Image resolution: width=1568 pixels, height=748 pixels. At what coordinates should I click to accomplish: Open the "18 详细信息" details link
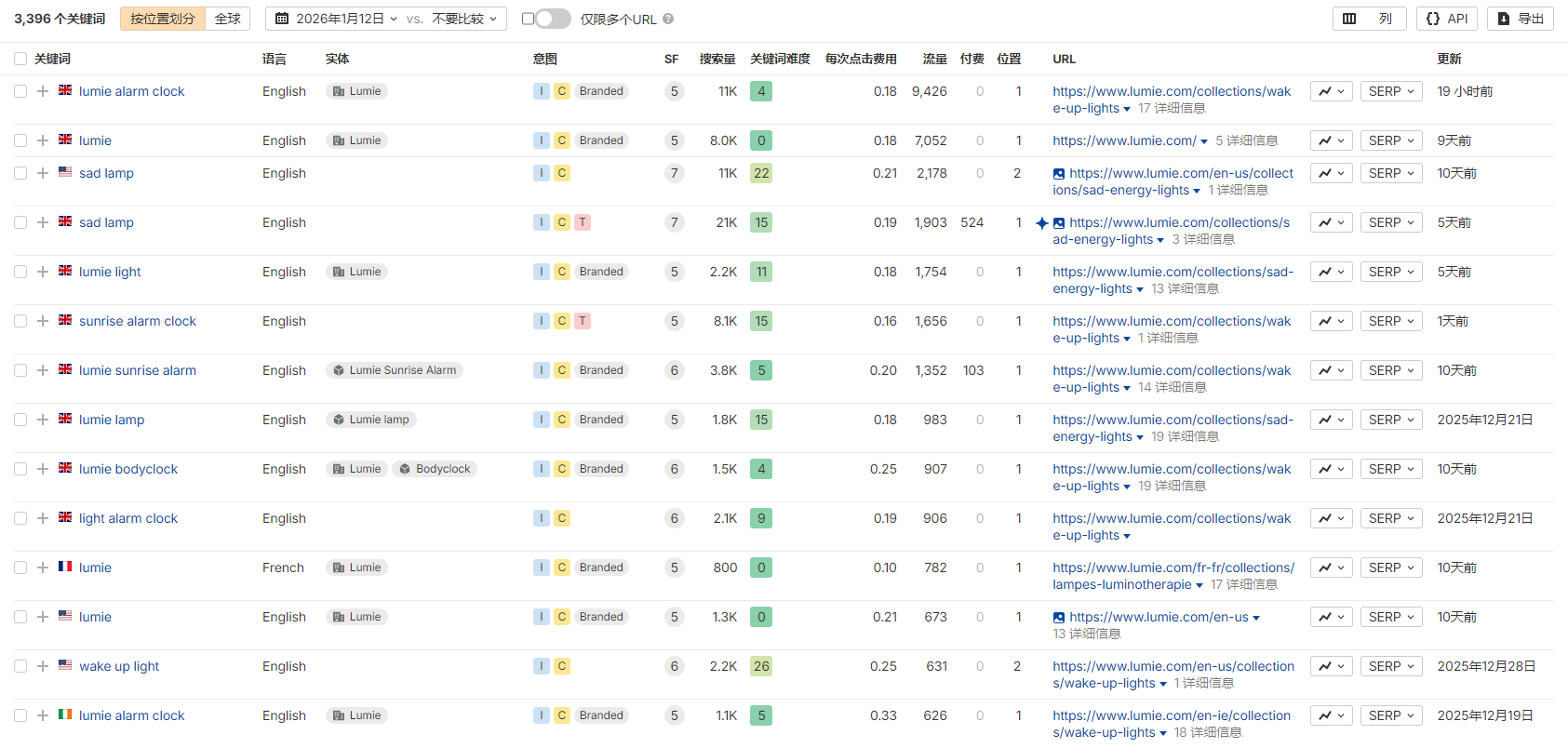point(1208,732)
